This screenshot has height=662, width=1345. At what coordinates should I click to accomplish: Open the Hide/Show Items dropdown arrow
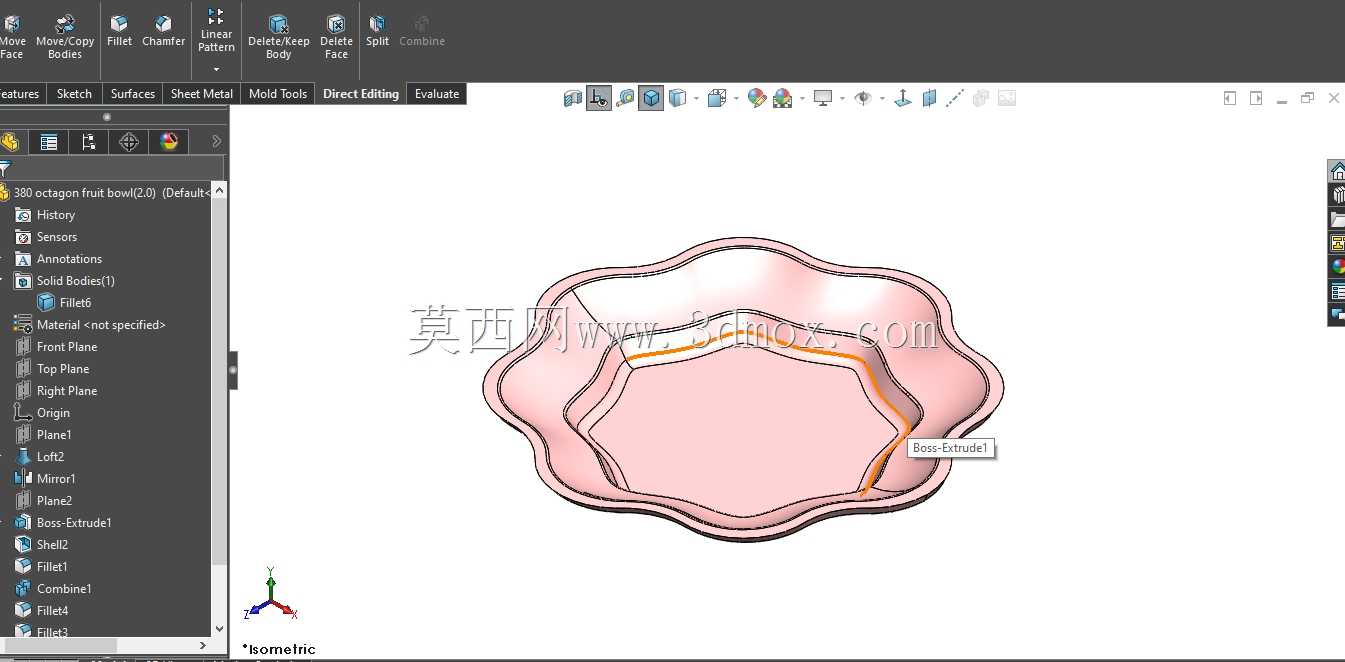[882, 98]
